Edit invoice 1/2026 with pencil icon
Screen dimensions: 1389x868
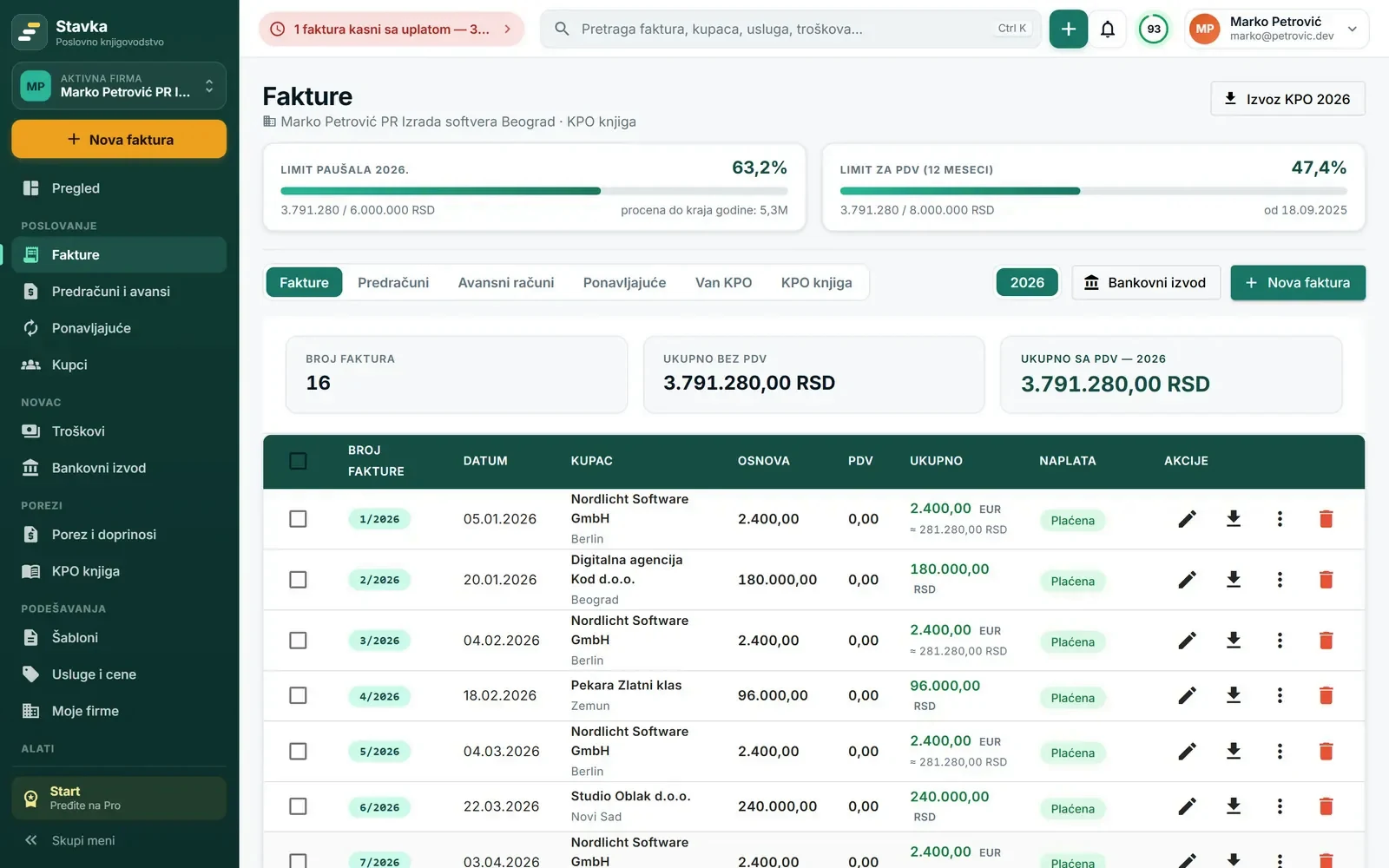click(x=1187, y=519)
